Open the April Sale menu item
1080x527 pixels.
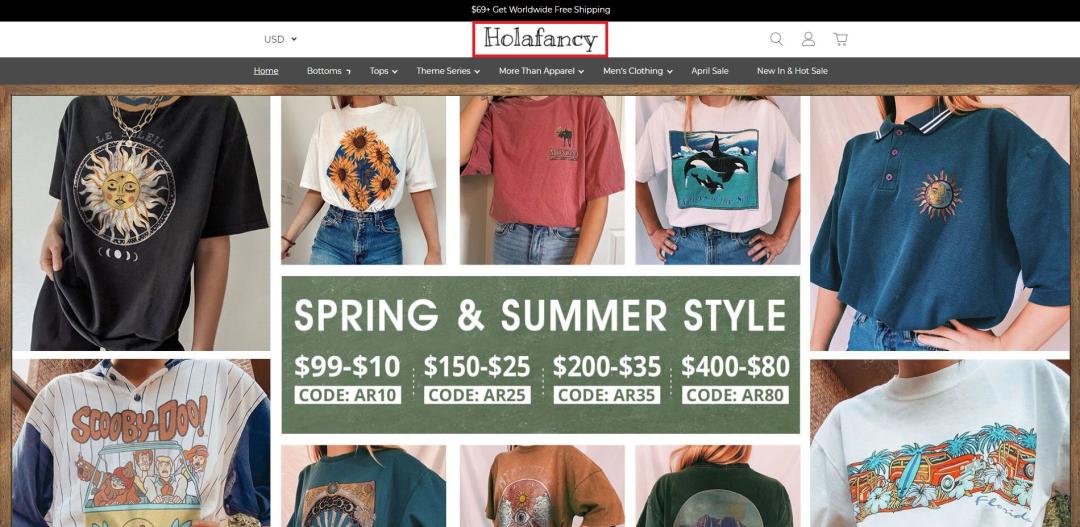click(x=709, y=71)
